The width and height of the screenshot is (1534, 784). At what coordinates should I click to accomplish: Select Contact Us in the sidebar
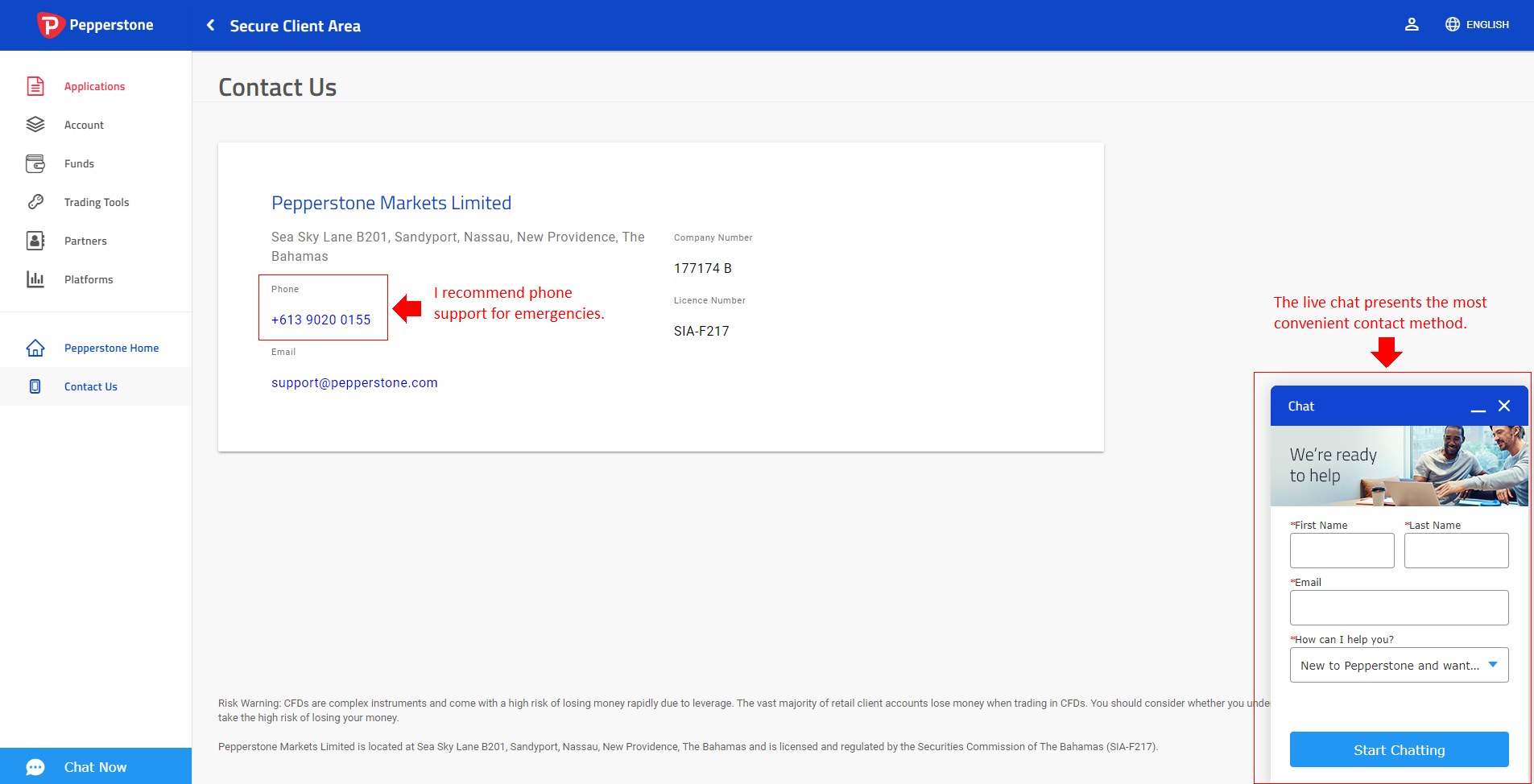(96, 386)
